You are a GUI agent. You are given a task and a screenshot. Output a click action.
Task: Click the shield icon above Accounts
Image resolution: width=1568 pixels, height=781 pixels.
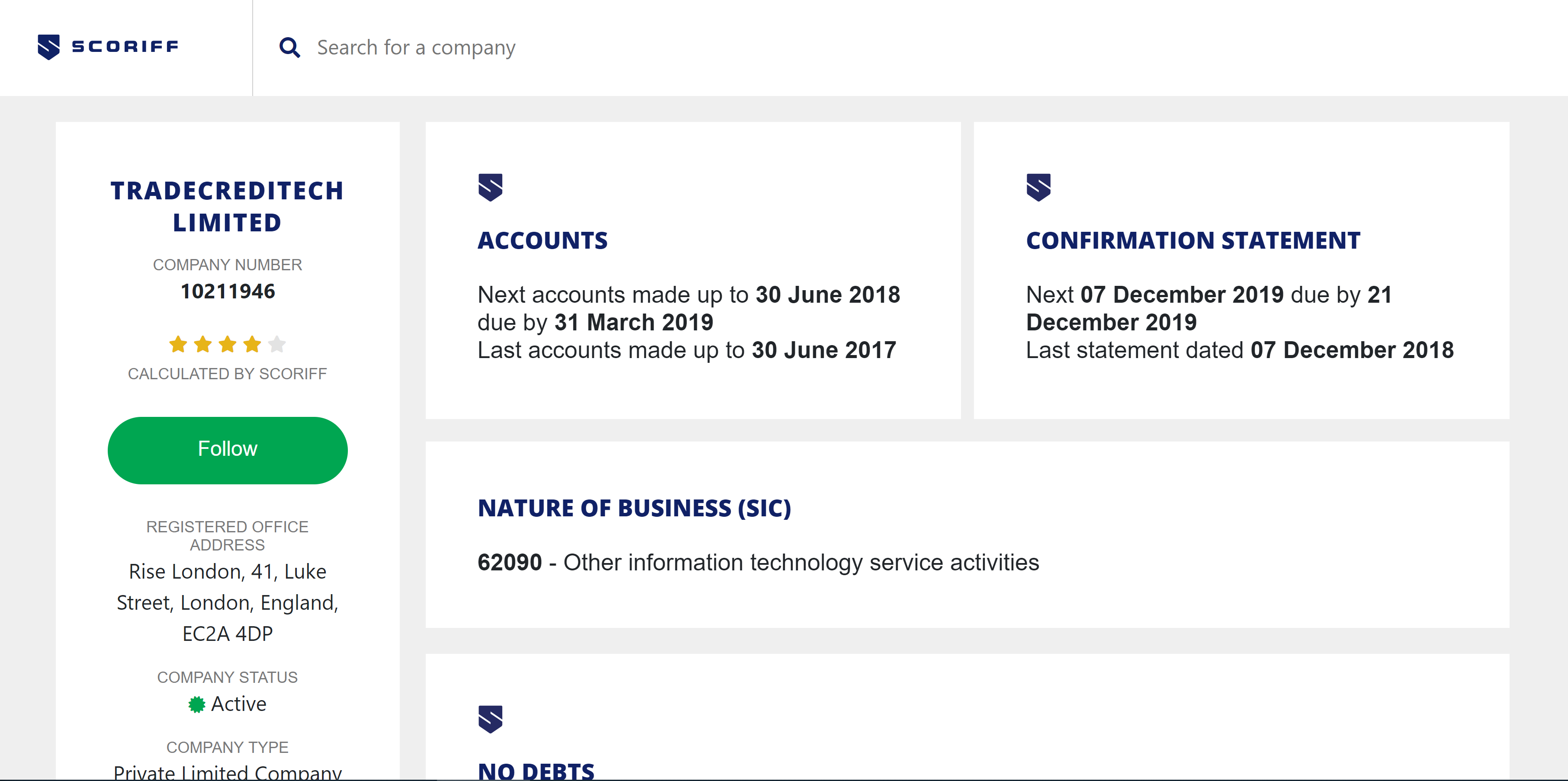point(490,187)
